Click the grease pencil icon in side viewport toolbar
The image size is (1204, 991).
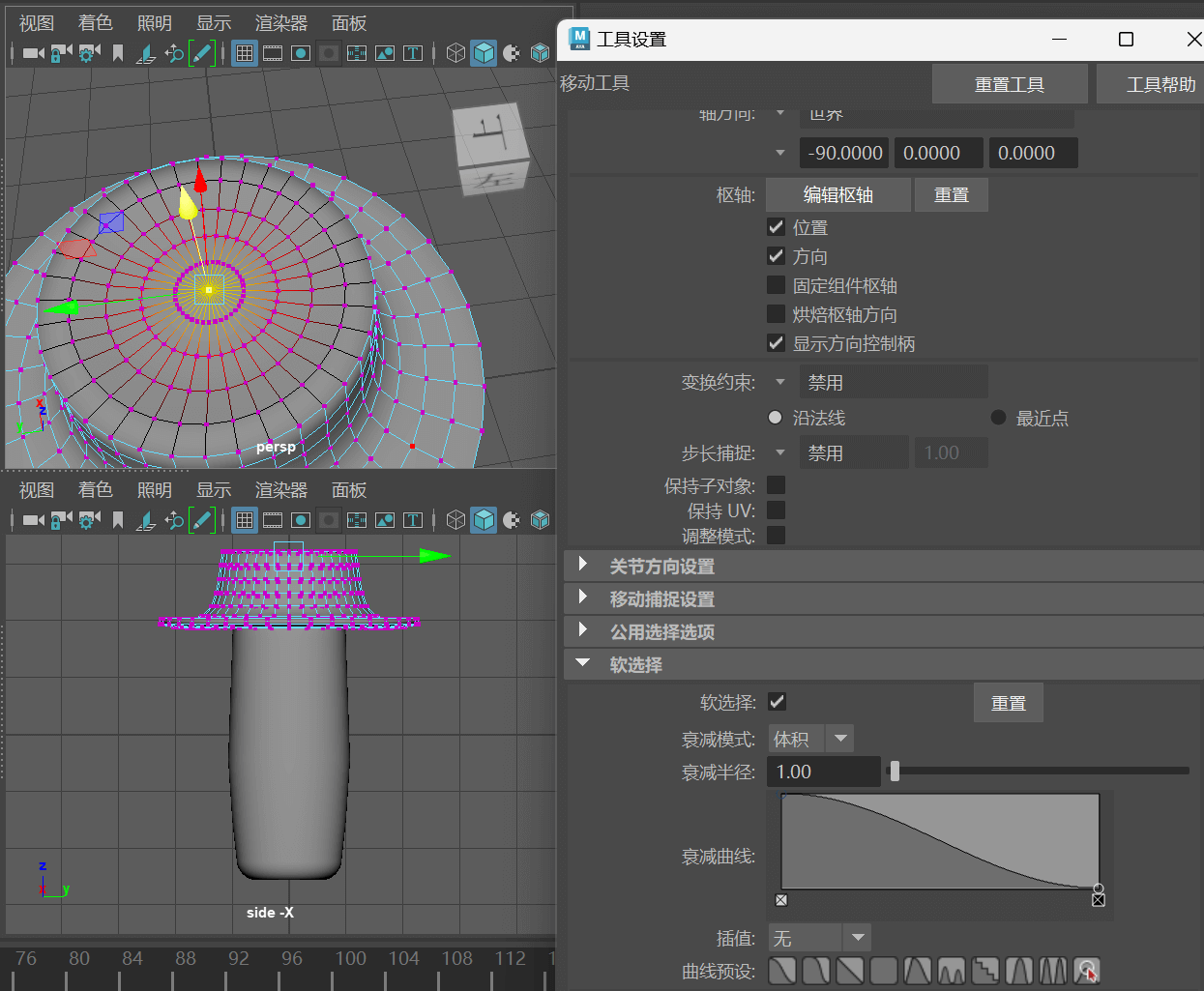point(201,520)
